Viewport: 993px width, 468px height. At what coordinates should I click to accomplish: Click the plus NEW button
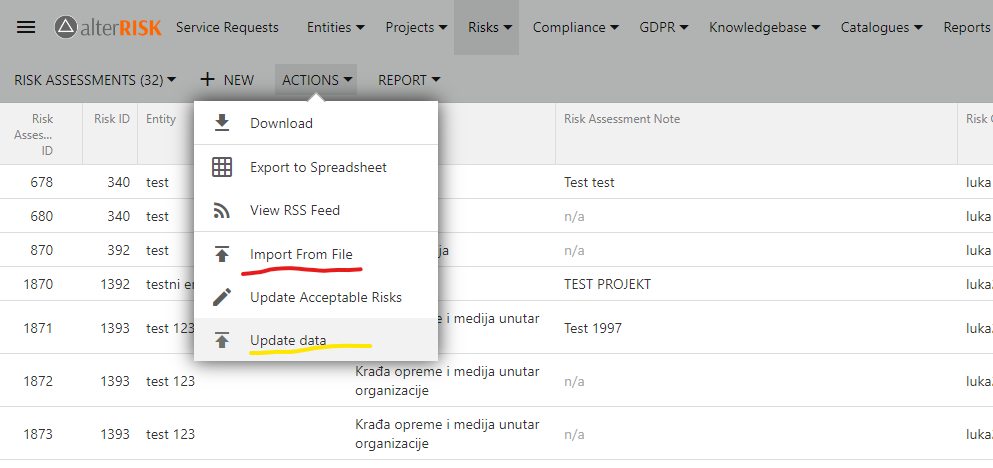[227, 80]
